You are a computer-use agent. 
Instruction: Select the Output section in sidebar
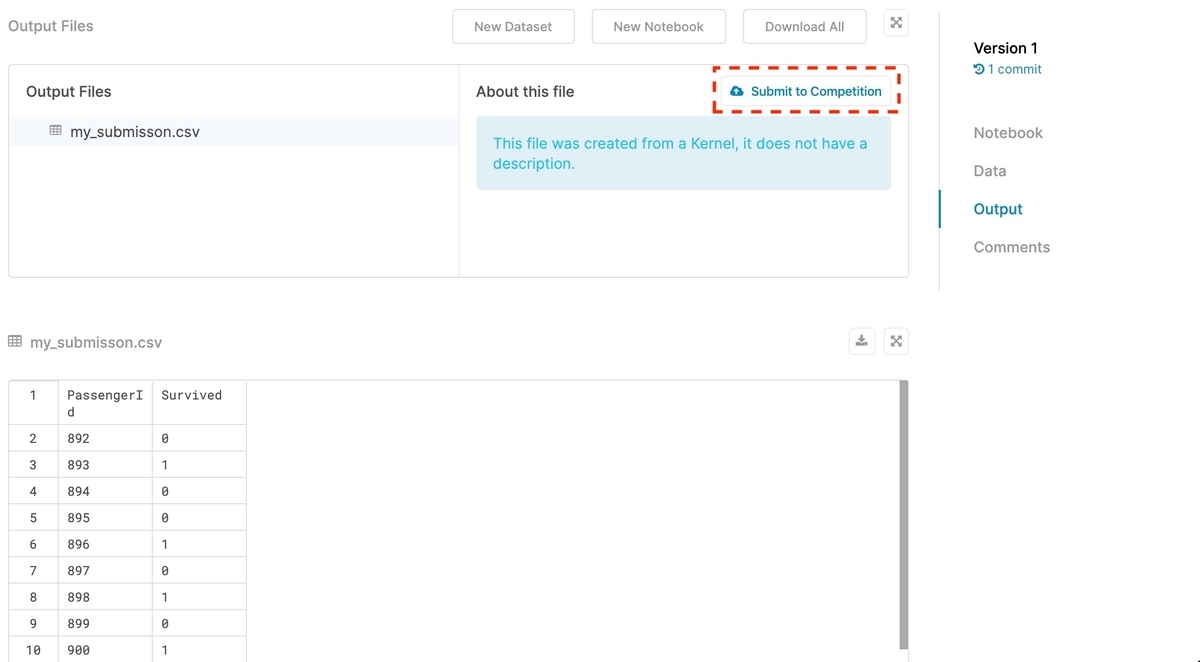pyautogui.click(x=998, y=209)
